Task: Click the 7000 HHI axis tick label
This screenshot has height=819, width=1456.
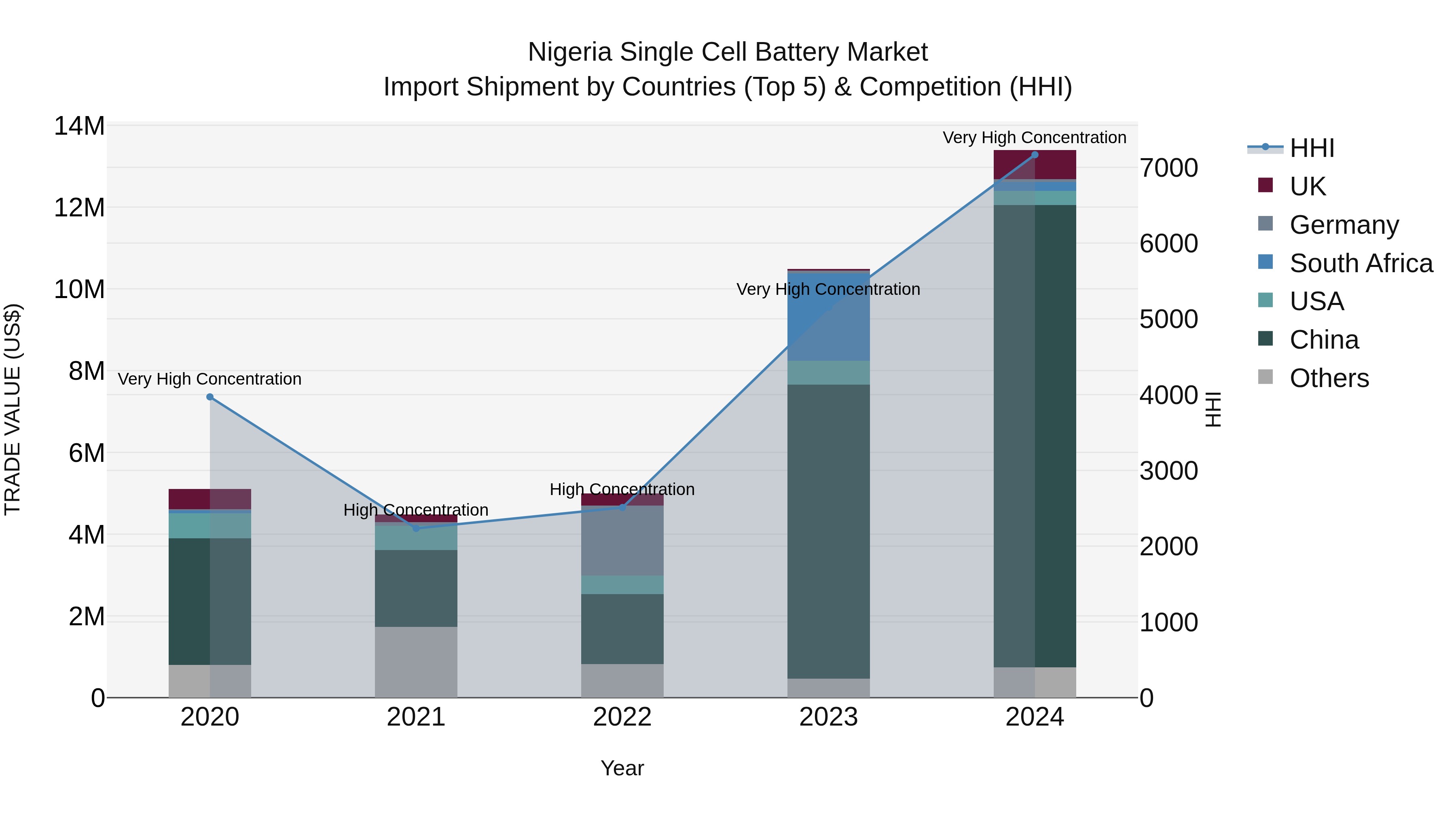Action: (1169, 168)
